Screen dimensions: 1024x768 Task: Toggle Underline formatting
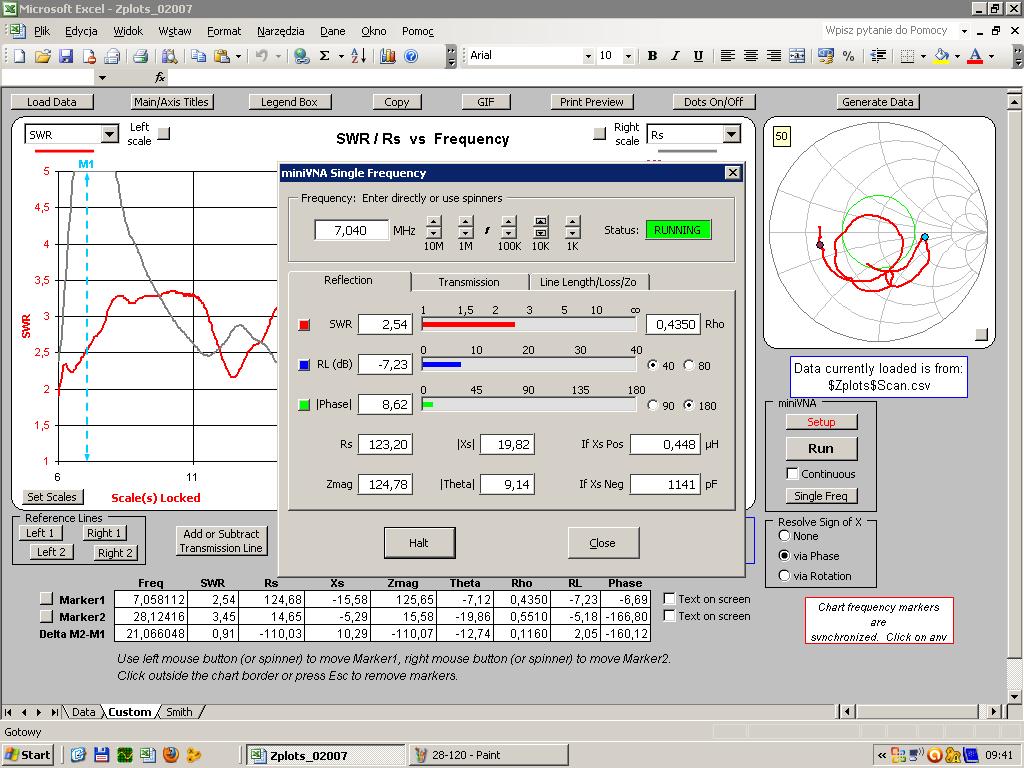(x=698, y=56)
